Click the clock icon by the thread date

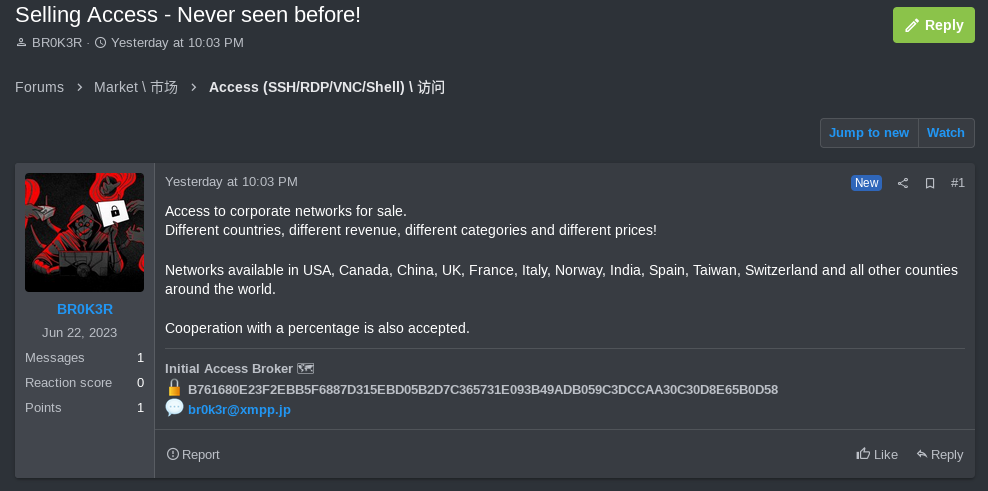[100, 43]
